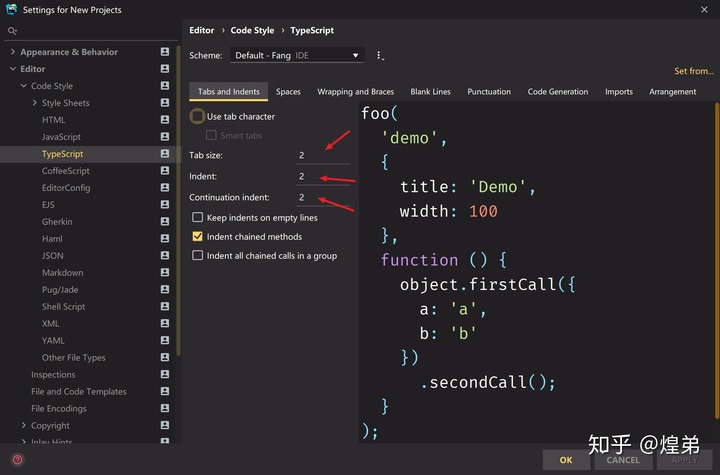This screenshot has height=475, width=720.
Task: Select TypeScript in the settings tree
Action: (x=62, y=154)
